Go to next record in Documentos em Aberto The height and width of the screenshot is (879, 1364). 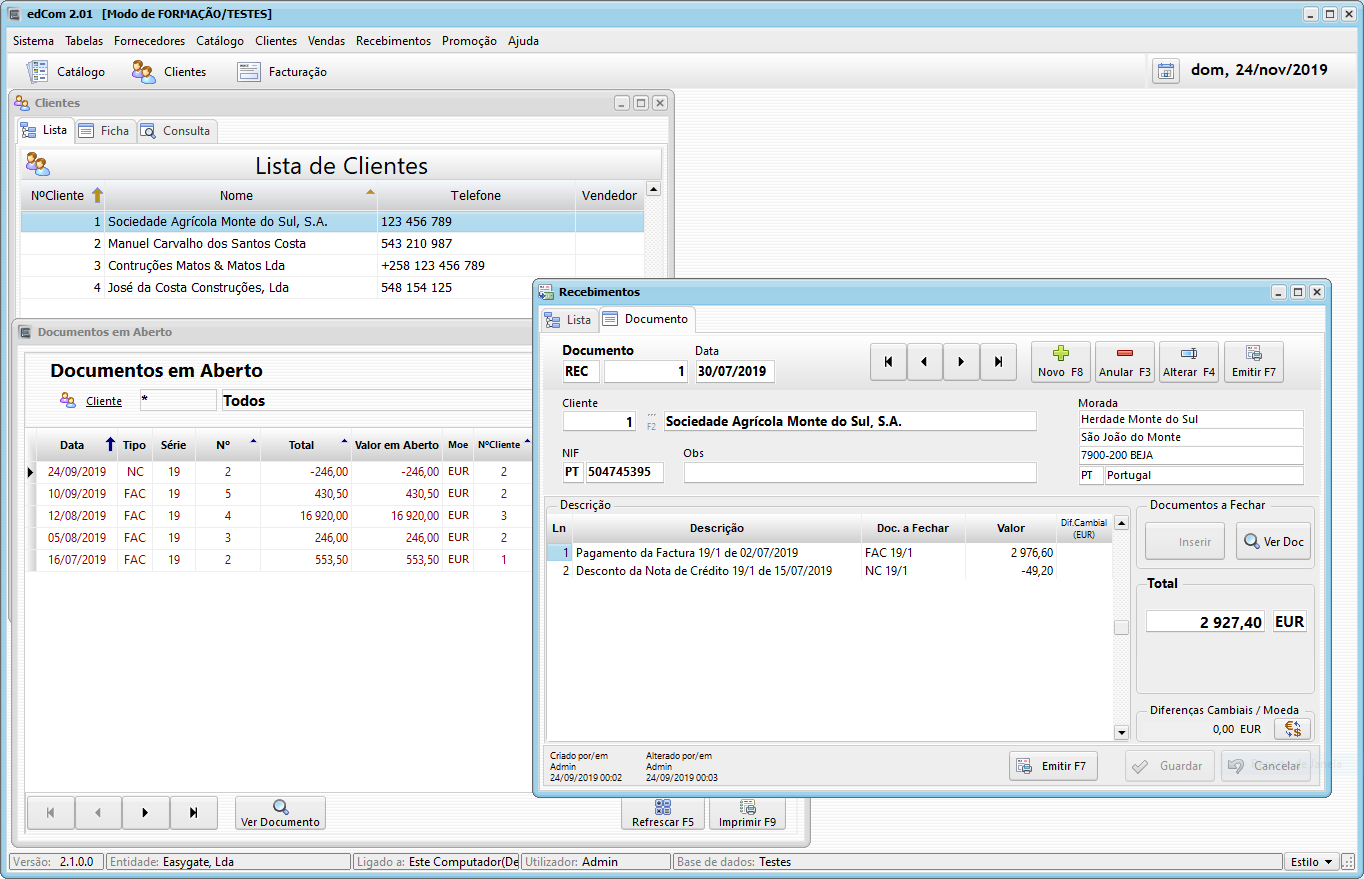(146, 813)
